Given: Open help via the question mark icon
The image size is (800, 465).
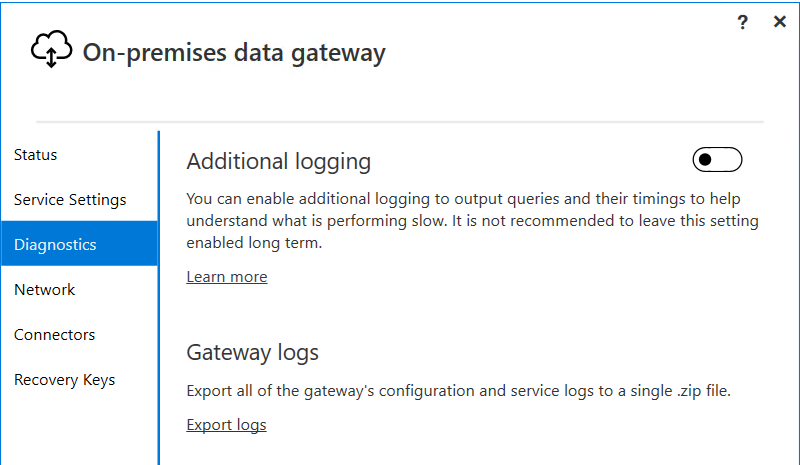Looking at the screenshot, I should click(742, 22).
